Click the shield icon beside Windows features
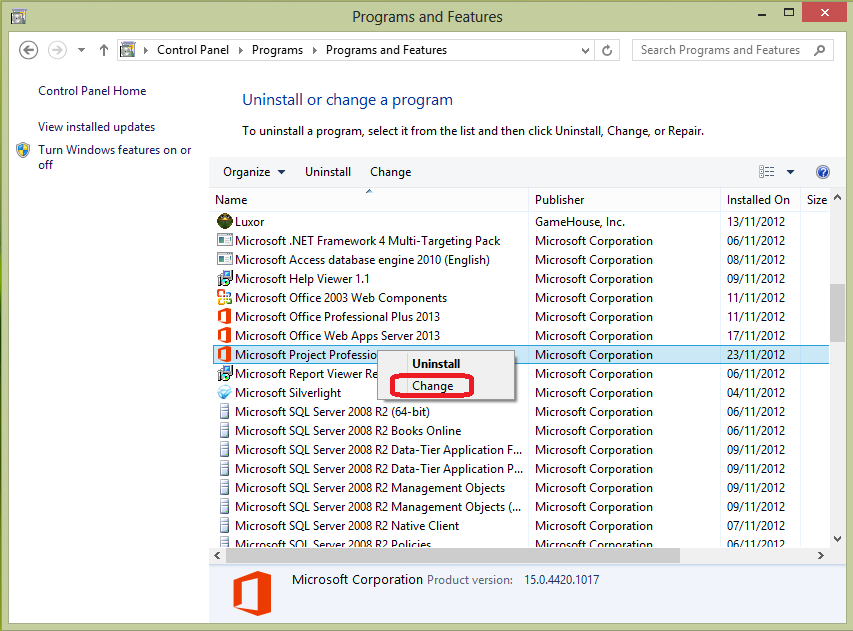 23,150
